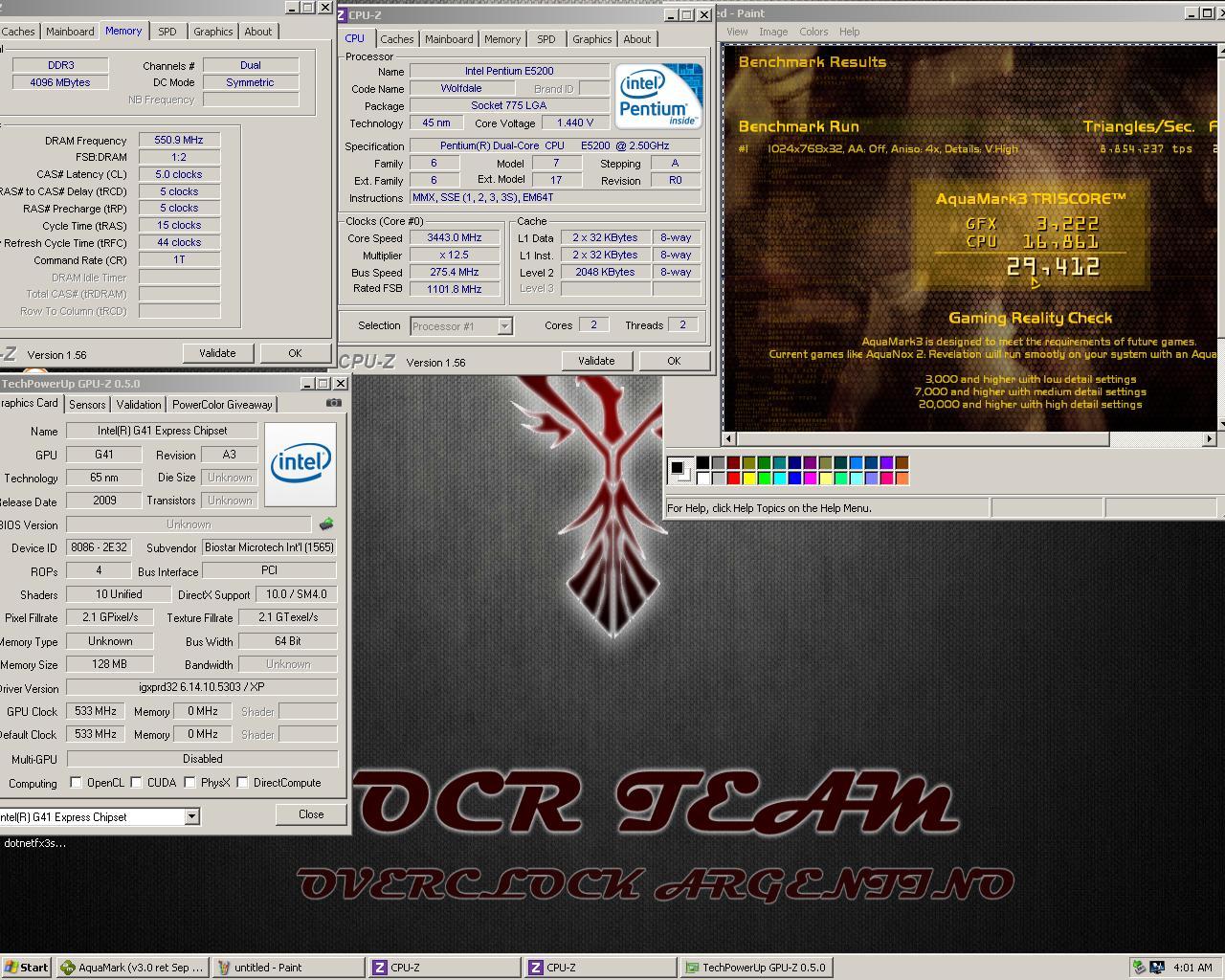The image size is (1225, 980).
Task: Select the SPD tab in front CPU-Z
Action: point(546,39)
